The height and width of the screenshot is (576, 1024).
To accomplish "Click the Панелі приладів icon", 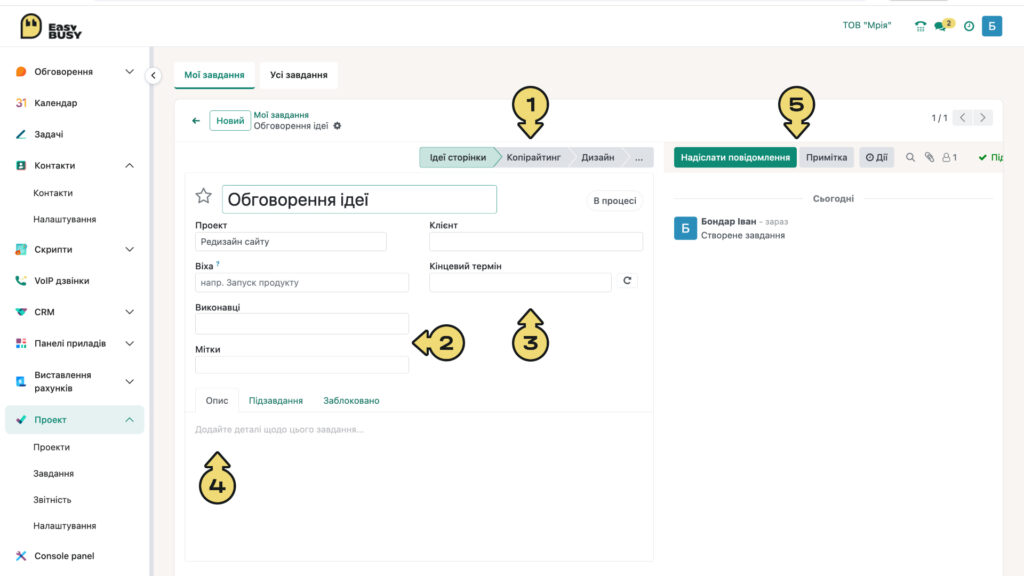I will 21,344.
